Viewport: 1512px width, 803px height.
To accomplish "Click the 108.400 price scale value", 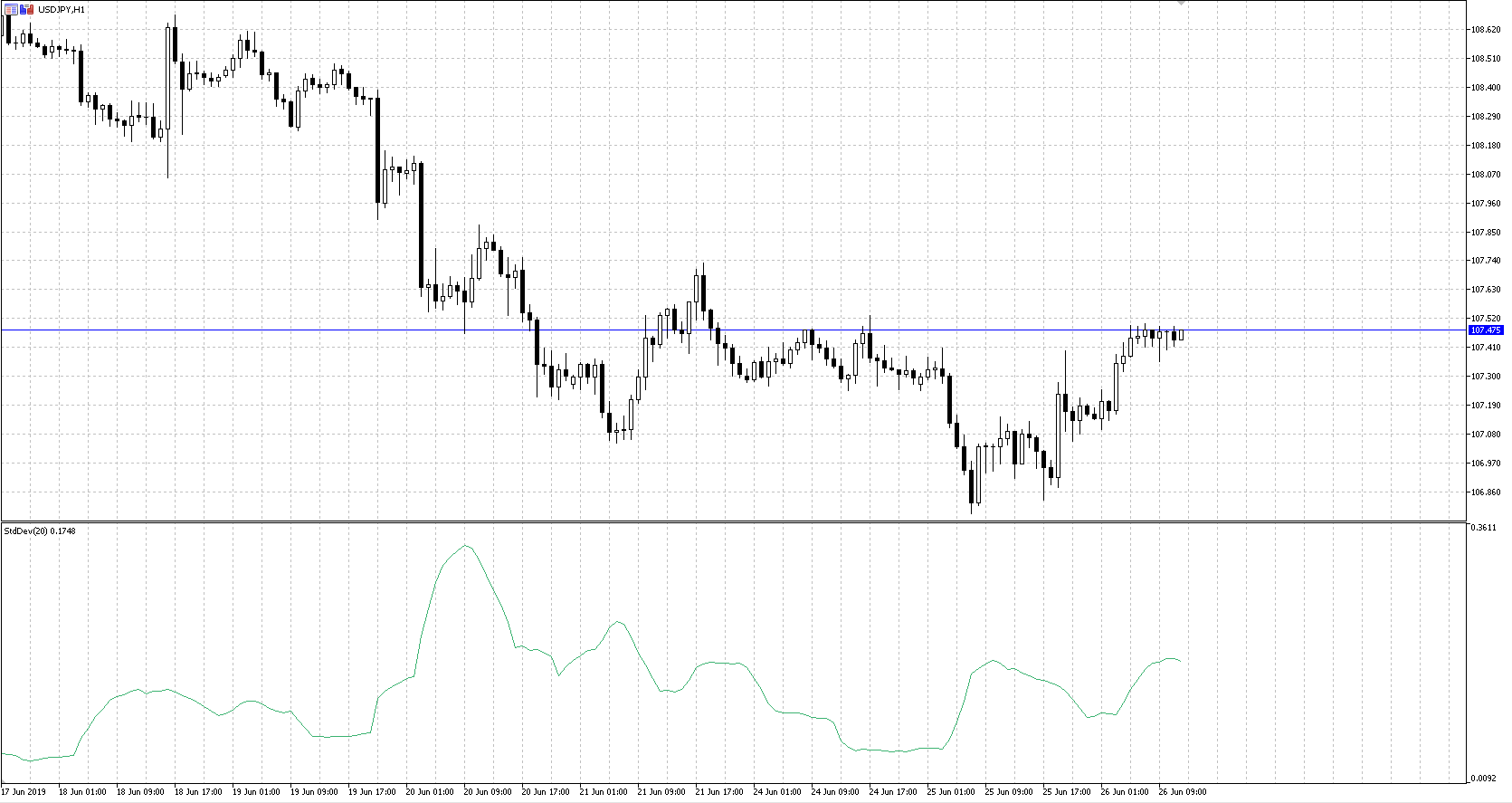I will 1487,88.
